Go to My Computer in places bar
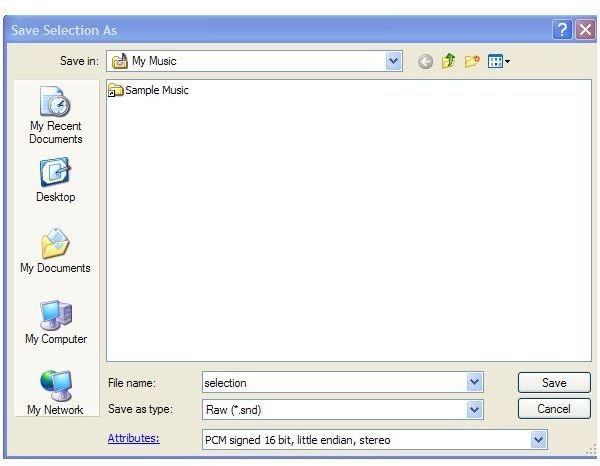Viewport: 600px width, 466px height. [x=56, y=322]
